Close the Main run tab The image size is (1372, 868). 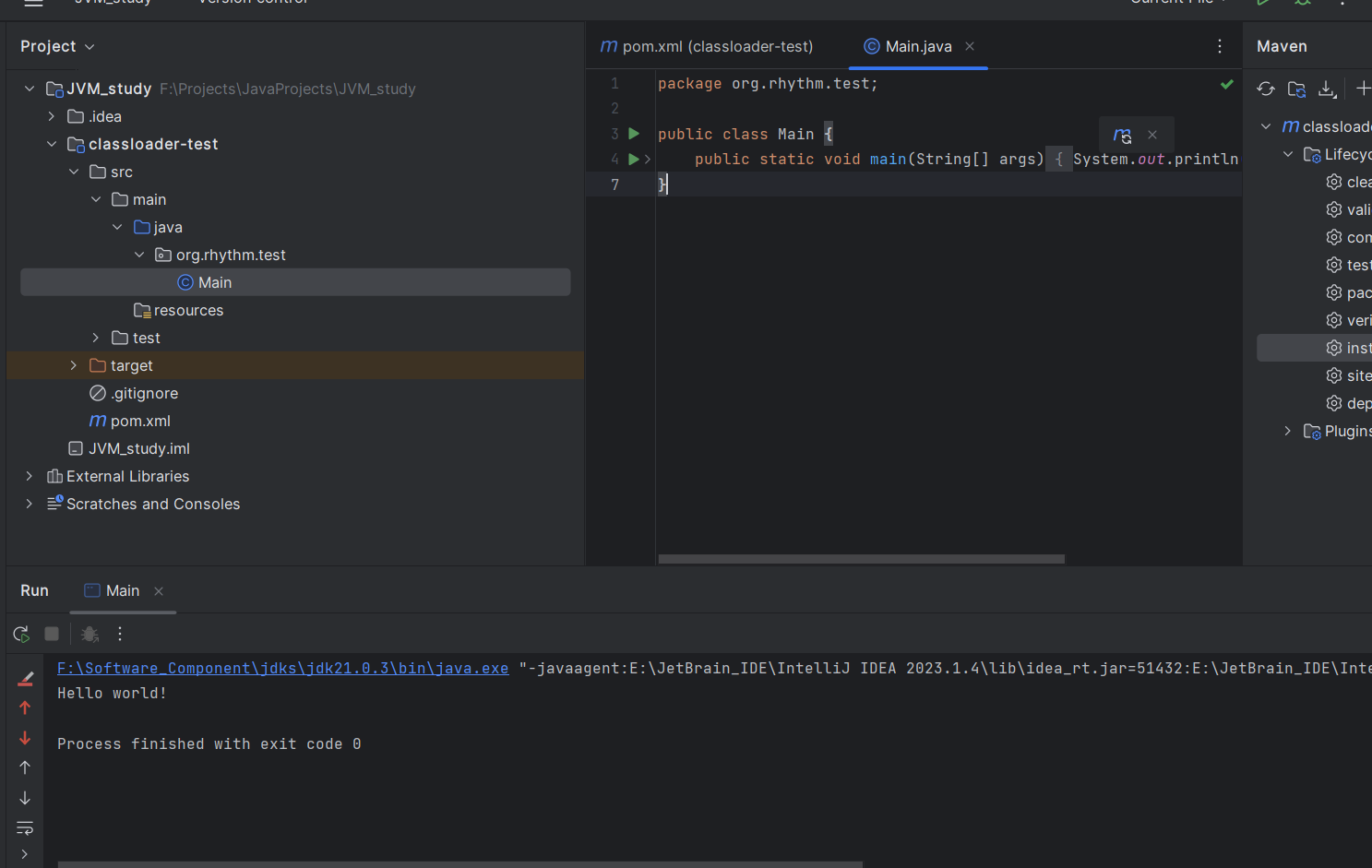159,591
